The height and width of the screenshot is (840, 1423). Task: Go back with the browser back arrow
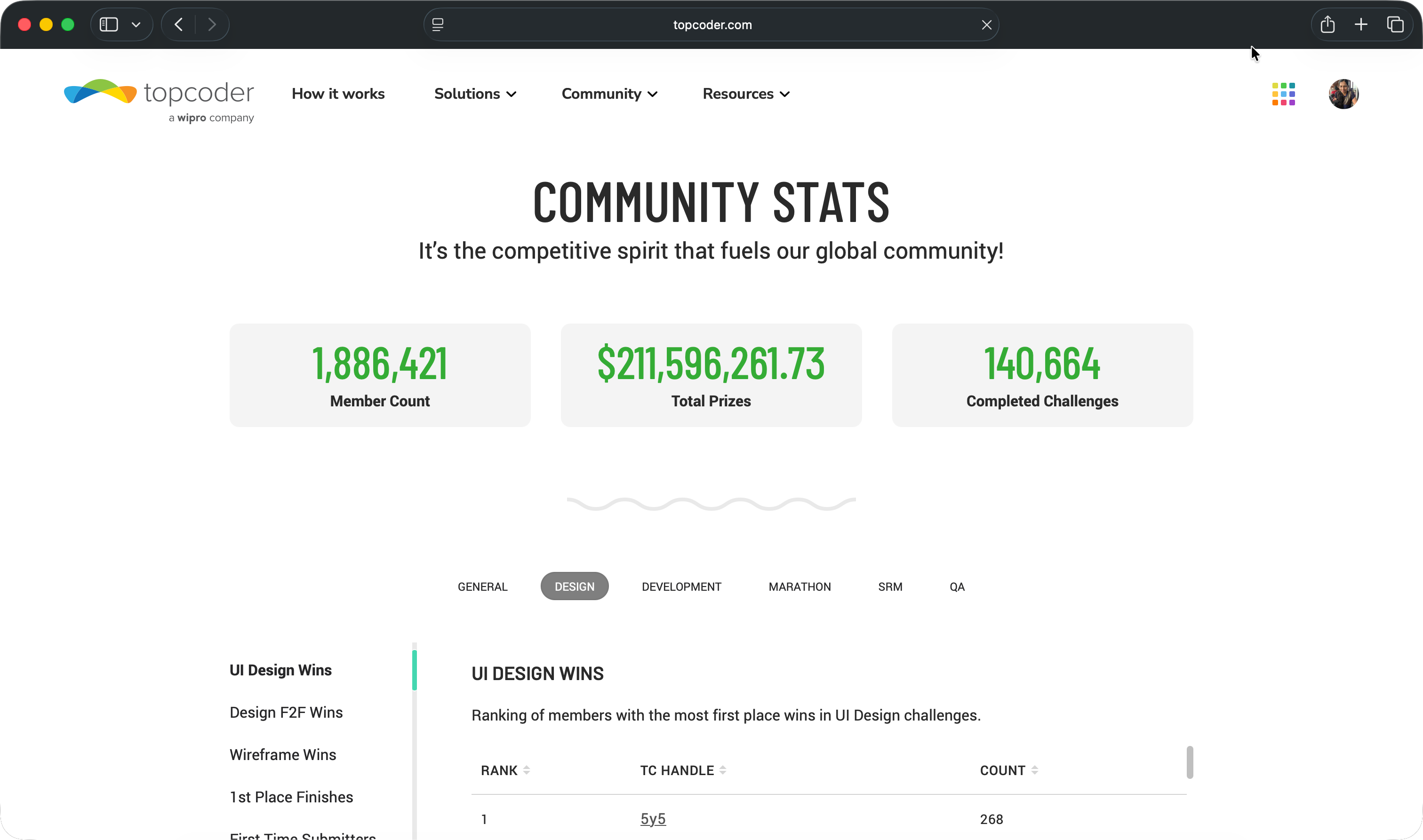pyautogui.click(x=179, y=25)
